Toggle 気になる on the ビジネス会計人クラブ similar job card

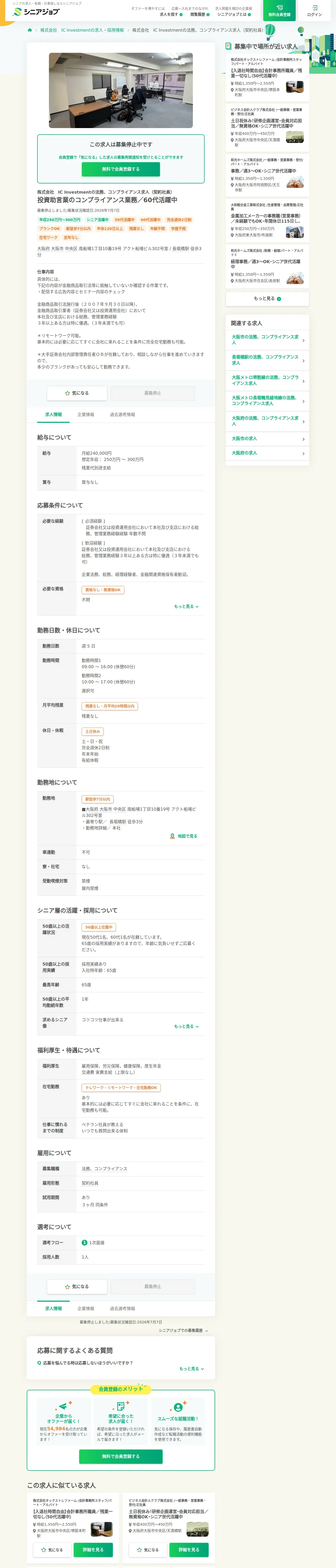(148, 1550)
